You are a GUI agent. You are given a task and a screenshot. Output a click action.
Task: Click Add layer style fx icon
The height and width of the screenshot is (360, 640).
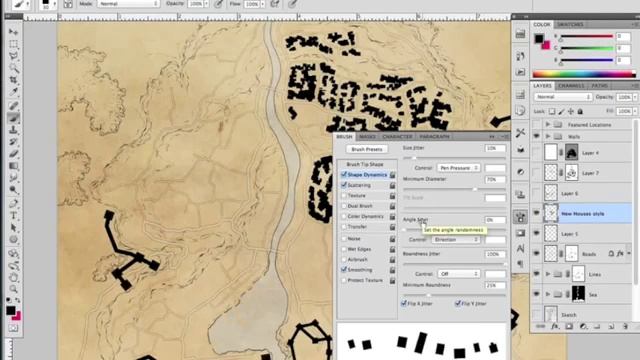click(555, 326)
